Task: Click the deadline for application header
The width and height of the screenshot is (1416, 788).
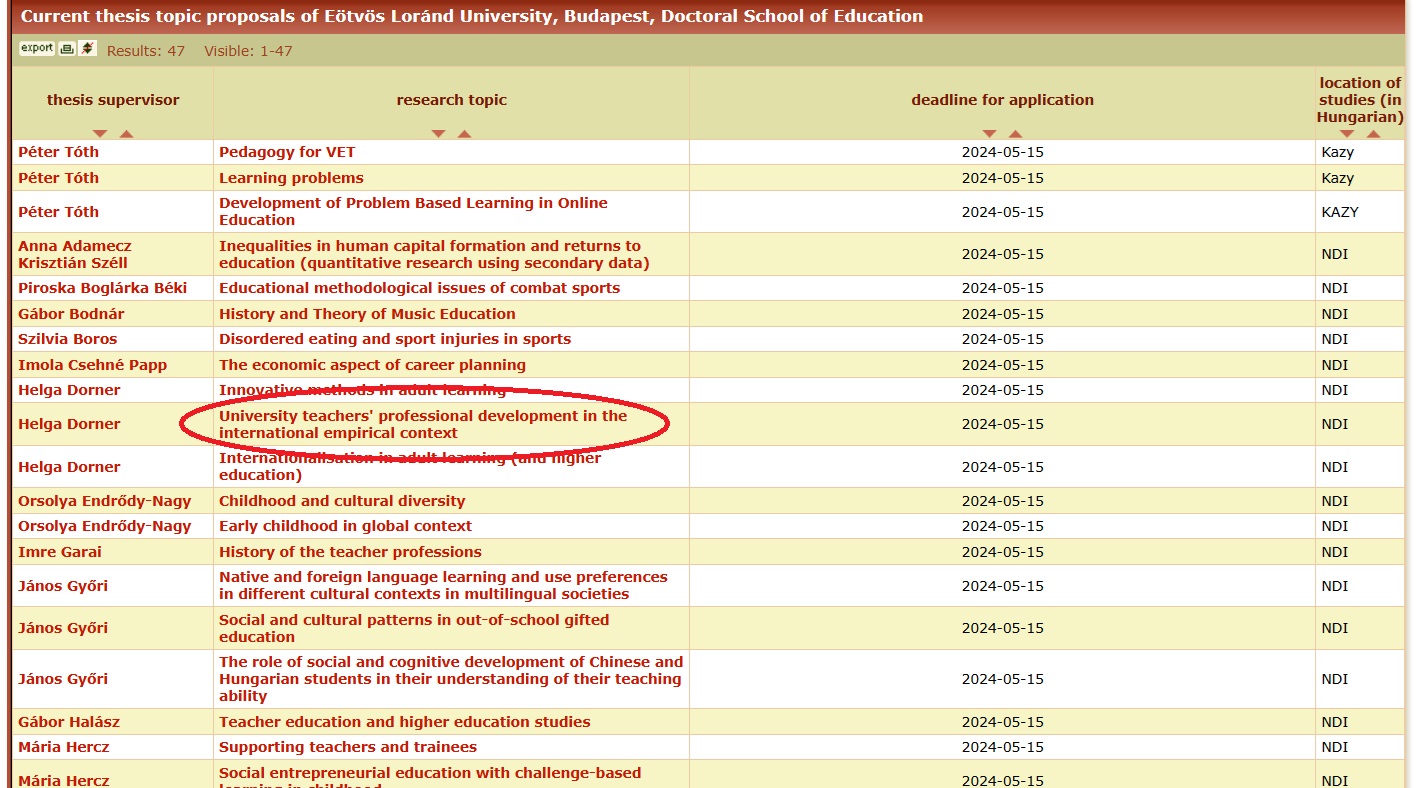Action: tap(1002, 100)
